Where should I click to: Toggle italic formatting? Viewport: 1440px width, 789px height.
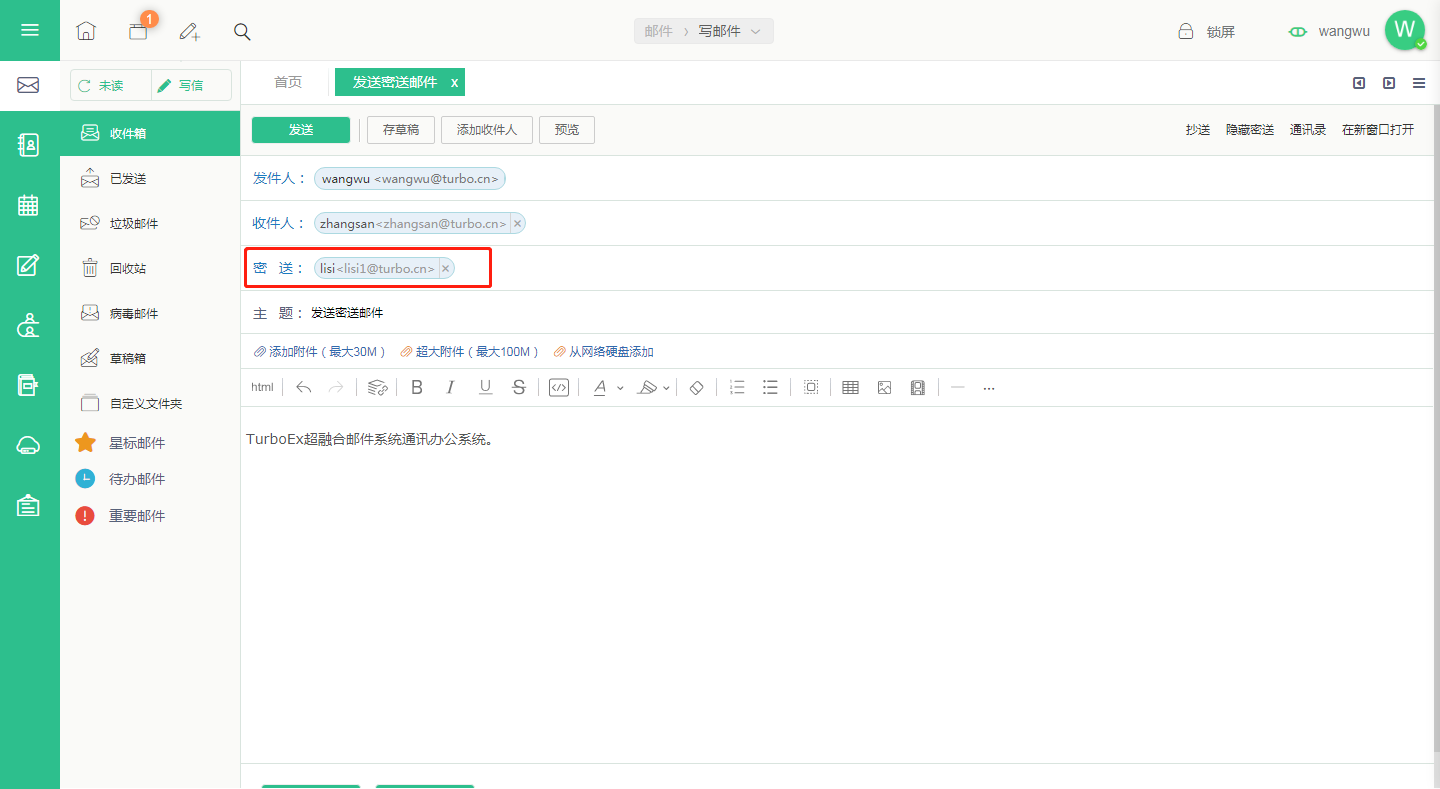click(x=450, y=387)
